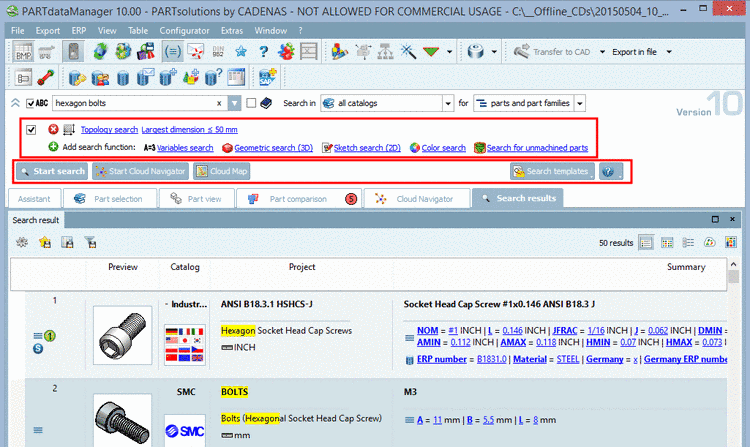
Task: Click the parenthesized equals sign icon
Action: (173, 52)
